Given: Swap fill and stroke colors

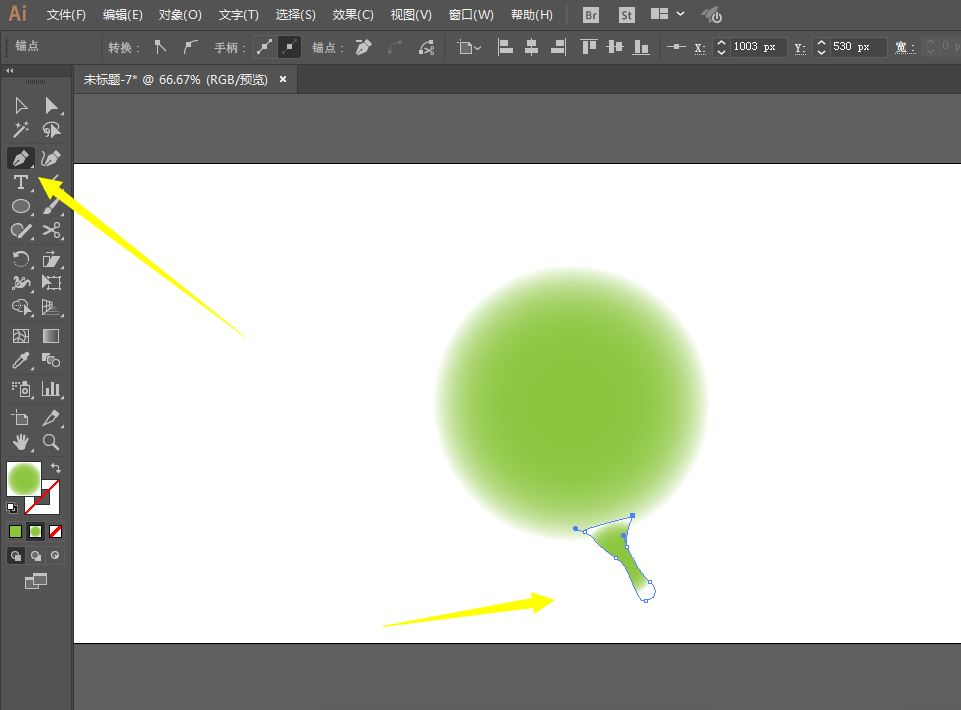Looking at the screenshot, I should pos(56,468).
